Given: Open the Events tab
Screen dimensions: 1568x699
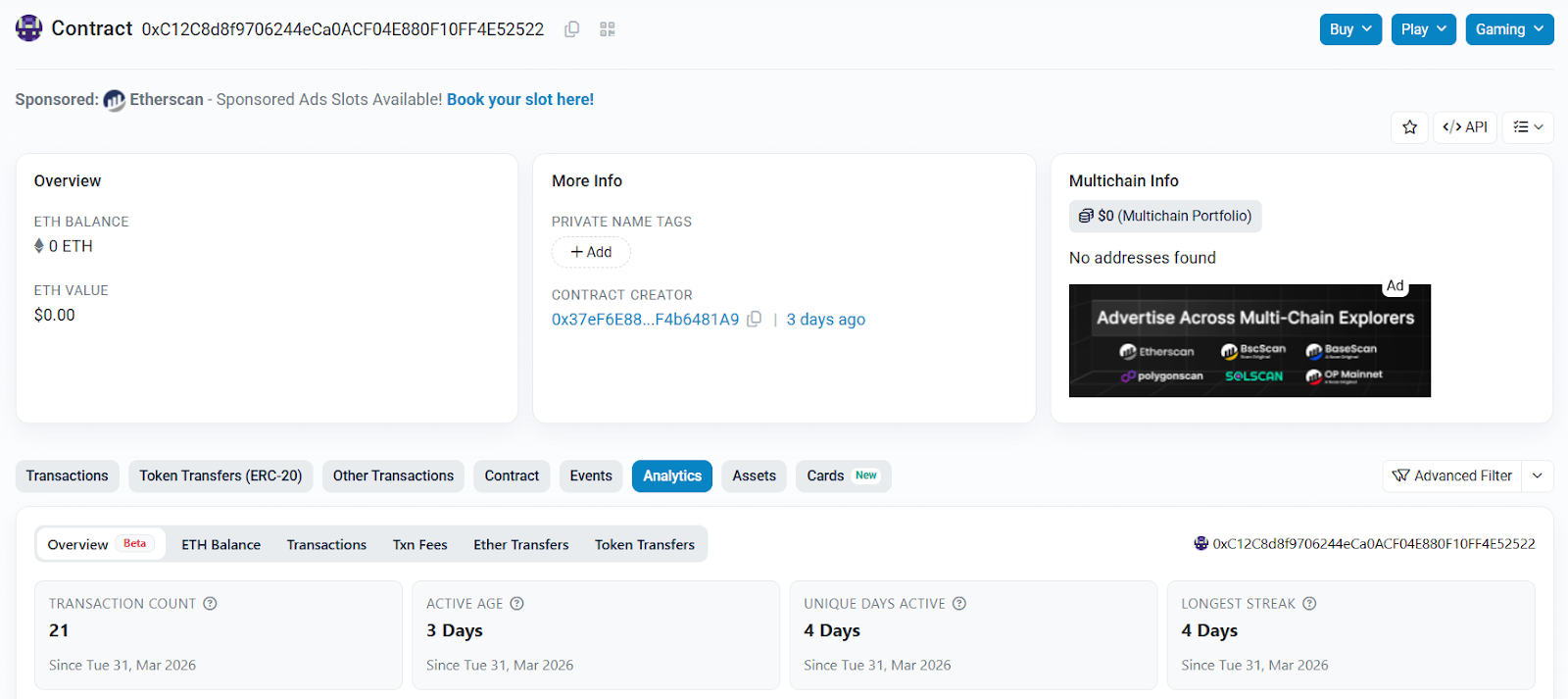Looking at the screenshot, I should [x=591, y=476].
